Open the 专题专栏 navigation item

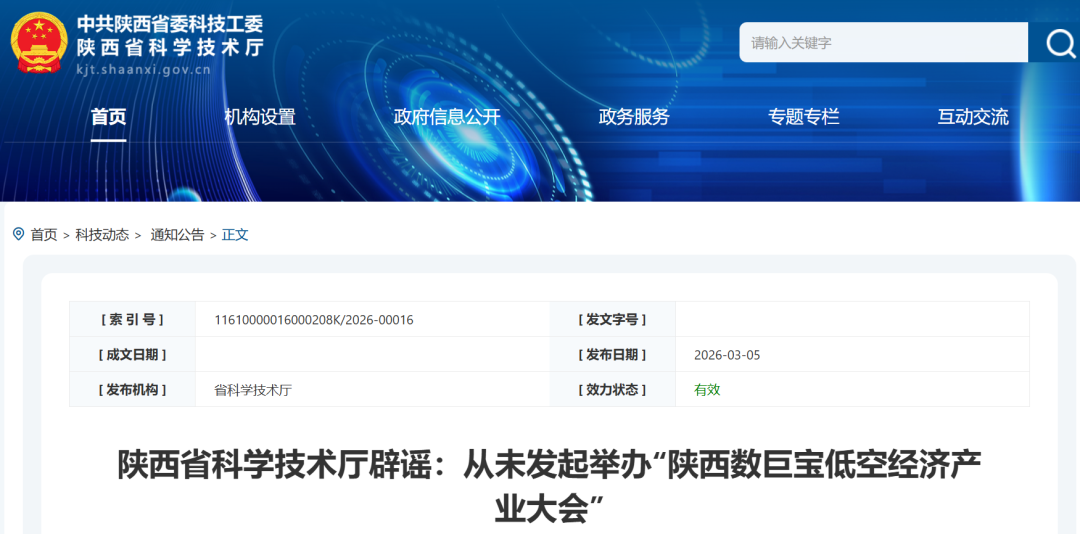tap(803, 117)
